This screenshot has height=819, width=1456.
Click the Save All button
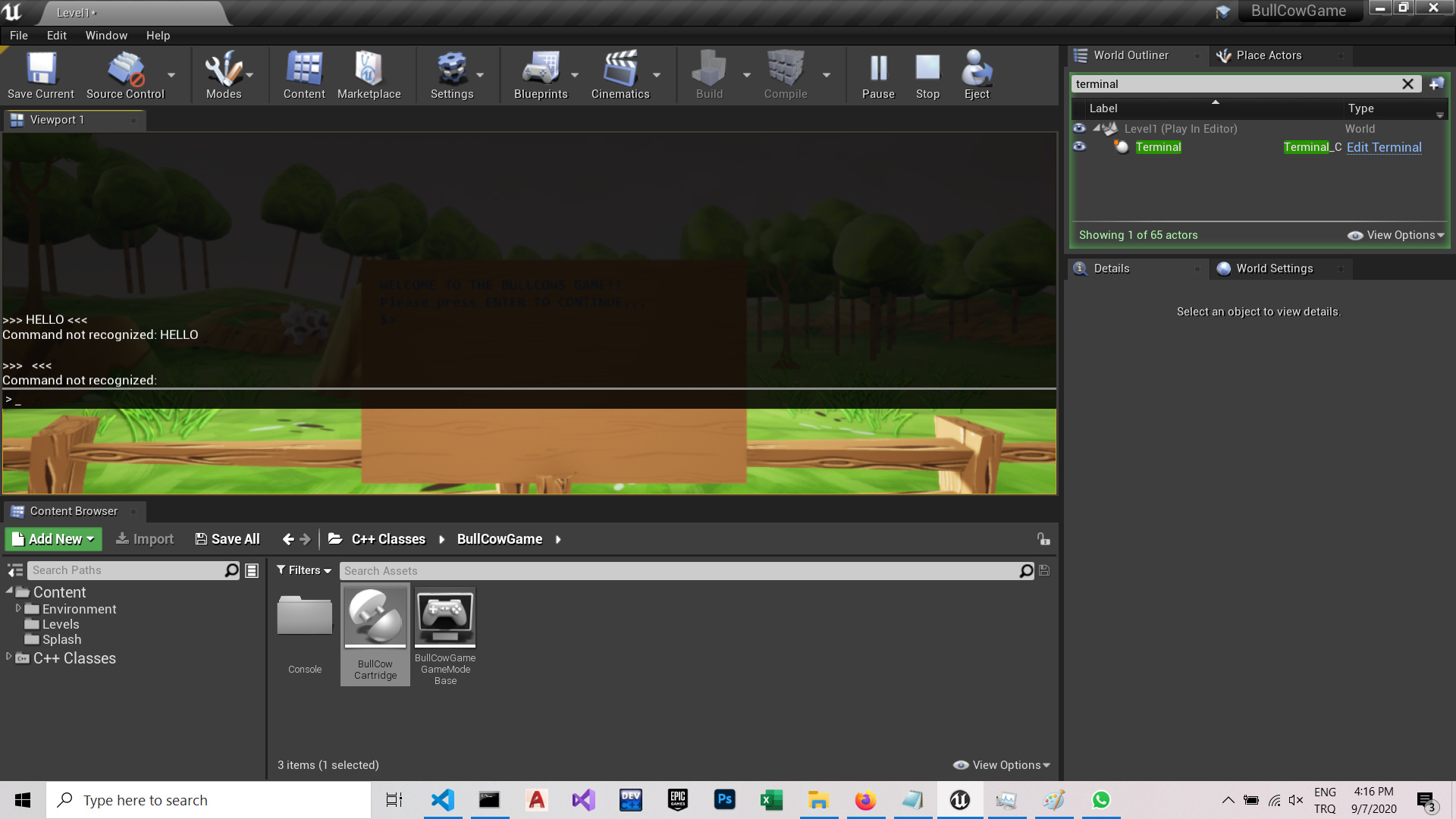pos(227,539)
